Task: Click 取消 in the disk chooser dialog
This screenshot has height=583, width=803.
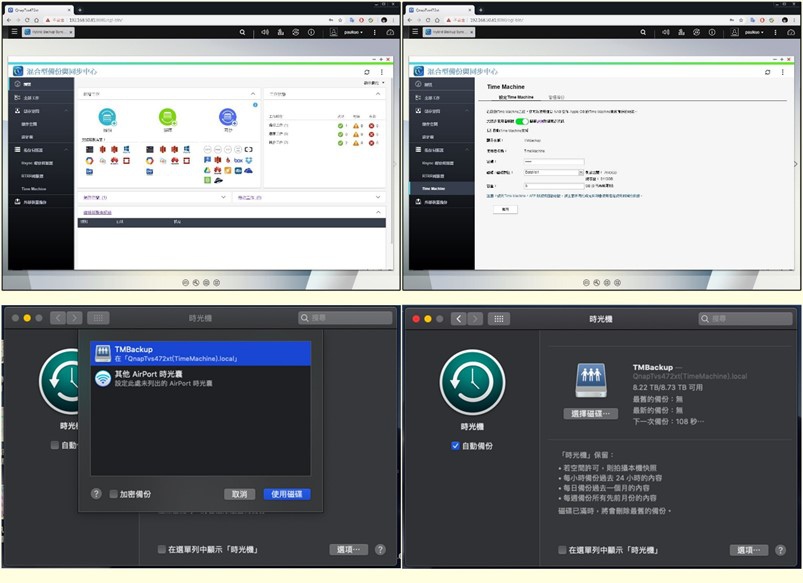Action: (x=239, y=494)
